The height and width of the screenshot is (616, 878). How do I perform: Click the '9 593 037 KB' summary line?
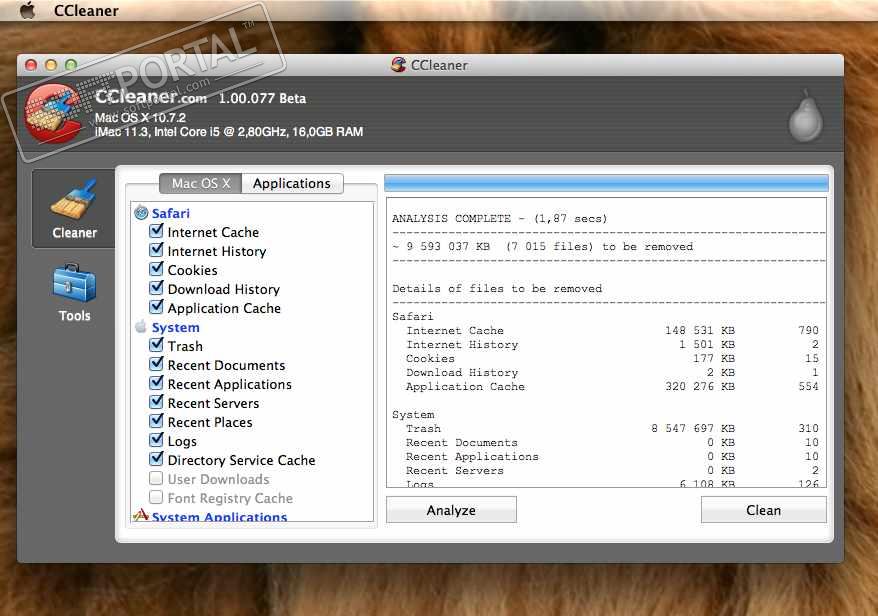[542, 246]
